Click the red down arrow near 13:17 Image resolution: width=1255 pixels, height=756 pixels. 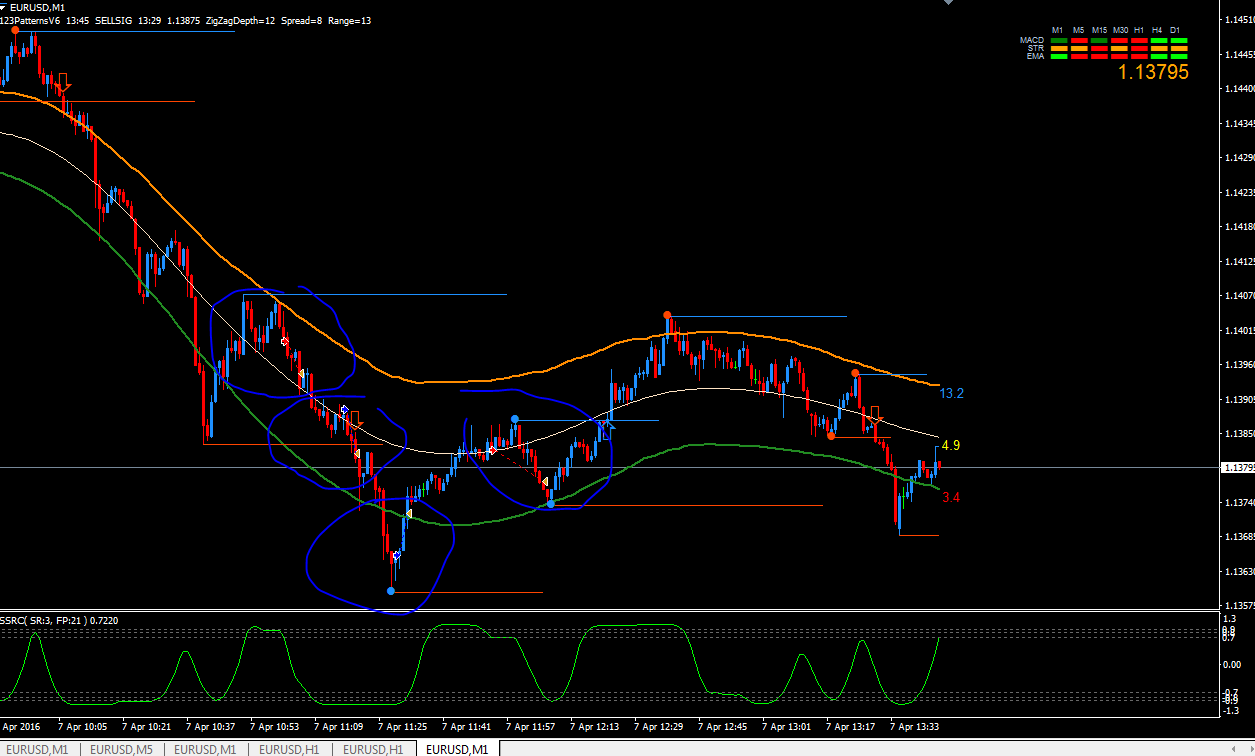[876, 416]
